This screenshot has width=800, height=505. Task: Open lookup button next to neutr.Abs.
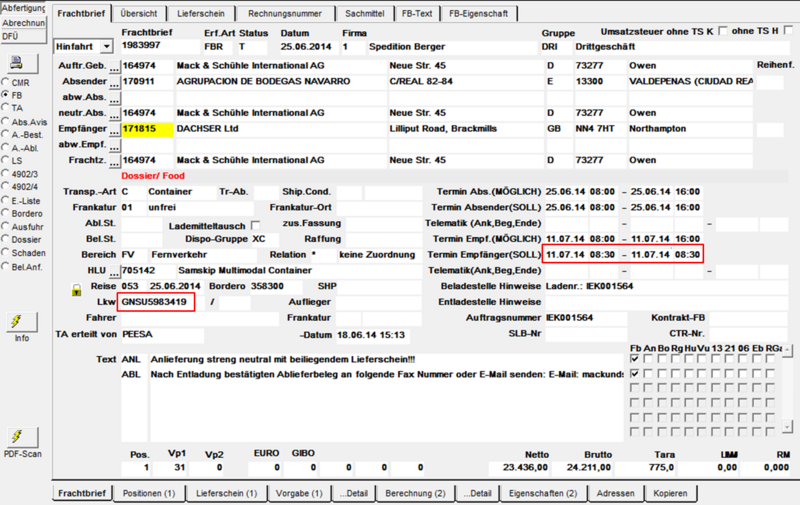click(x=114, y=114)
